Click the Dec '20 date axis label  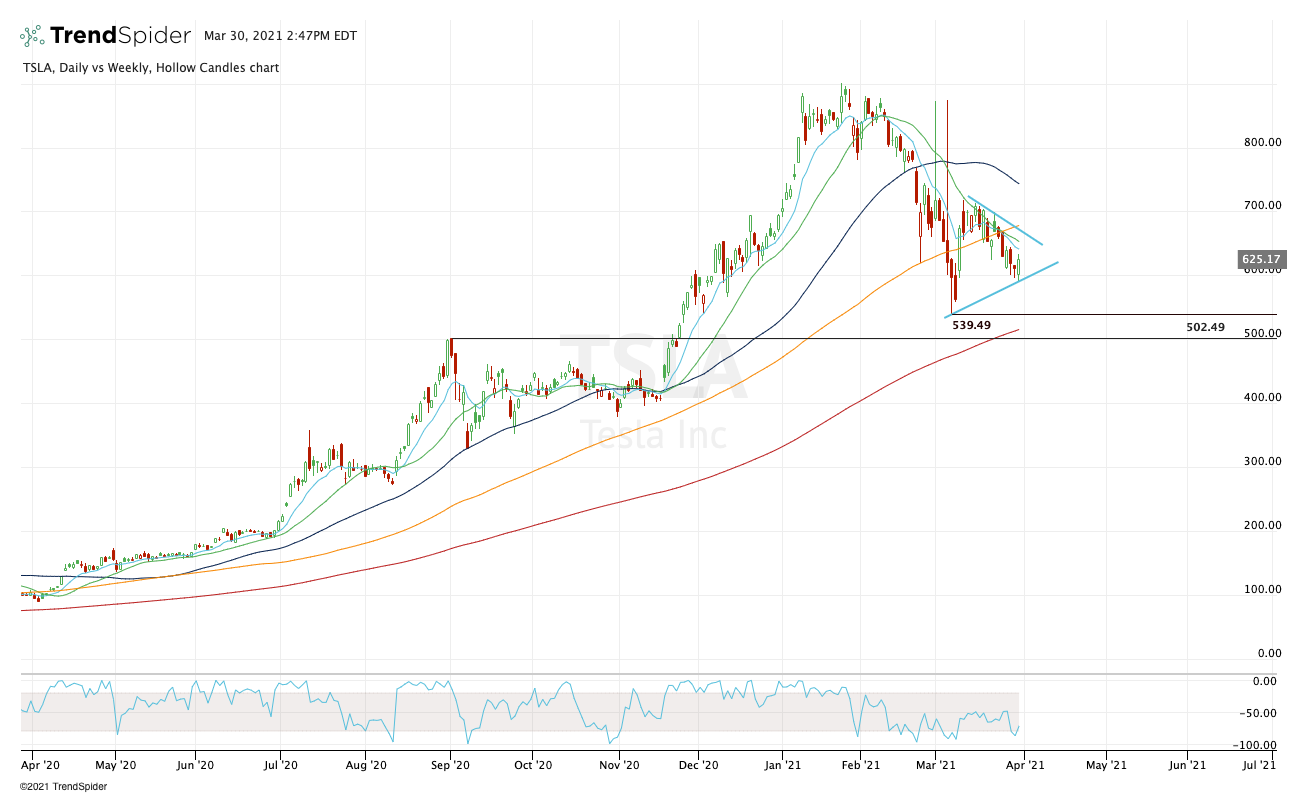698,766
